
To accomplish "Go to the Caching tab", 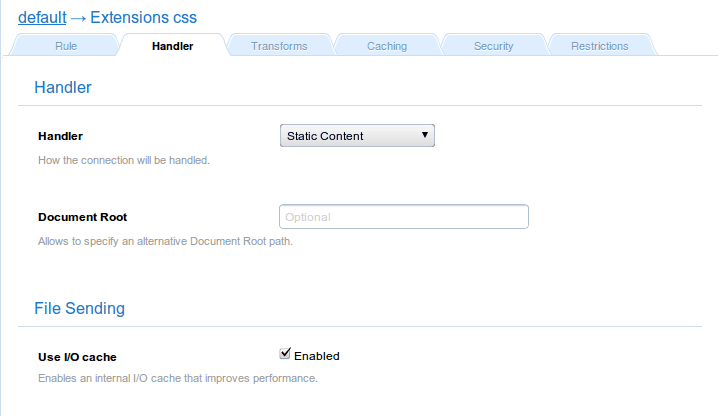I will pyautogui.click(x=387, y=46).
